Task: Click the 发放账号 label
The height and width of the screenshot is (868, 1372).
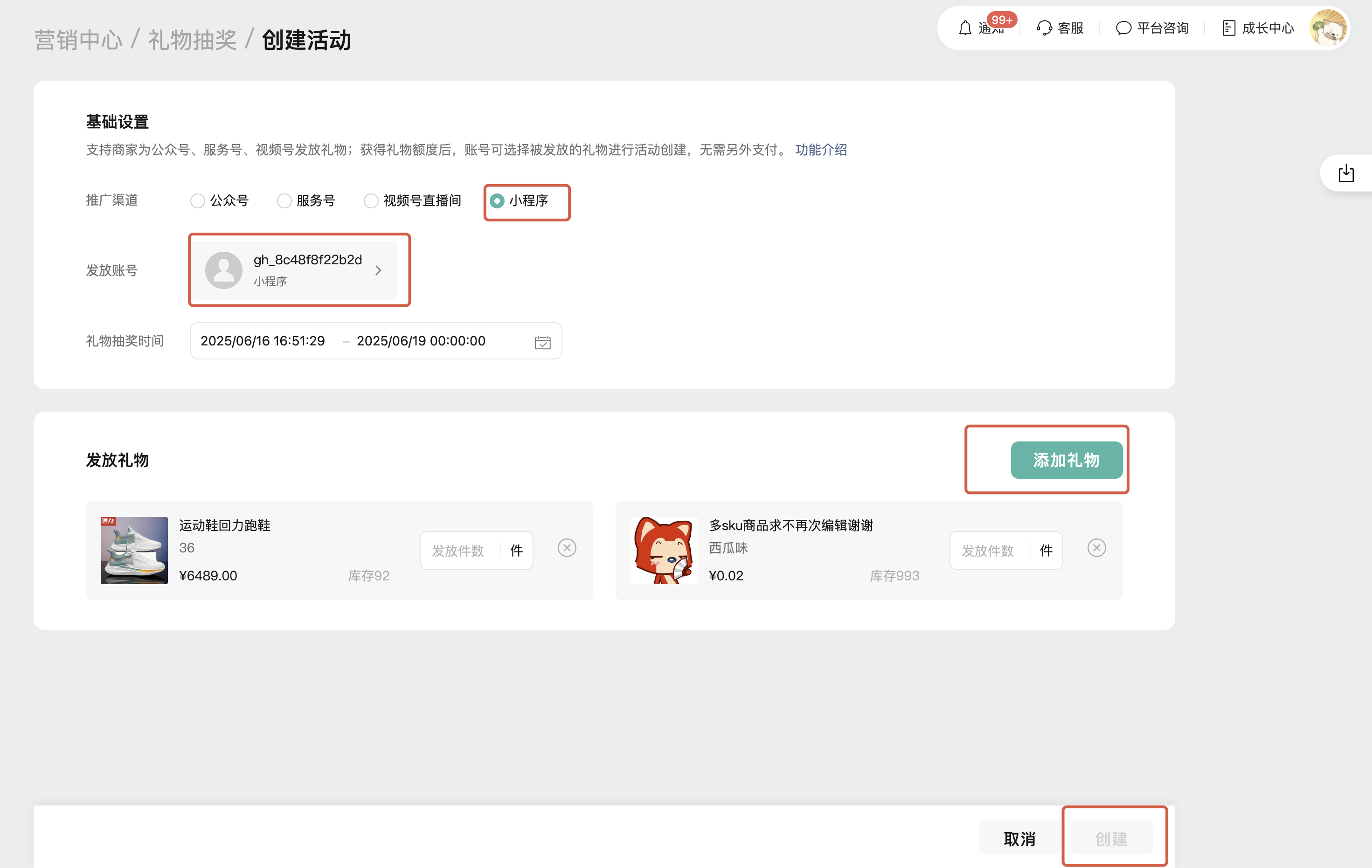Action: pyautogui.click(x=111, y=270)
